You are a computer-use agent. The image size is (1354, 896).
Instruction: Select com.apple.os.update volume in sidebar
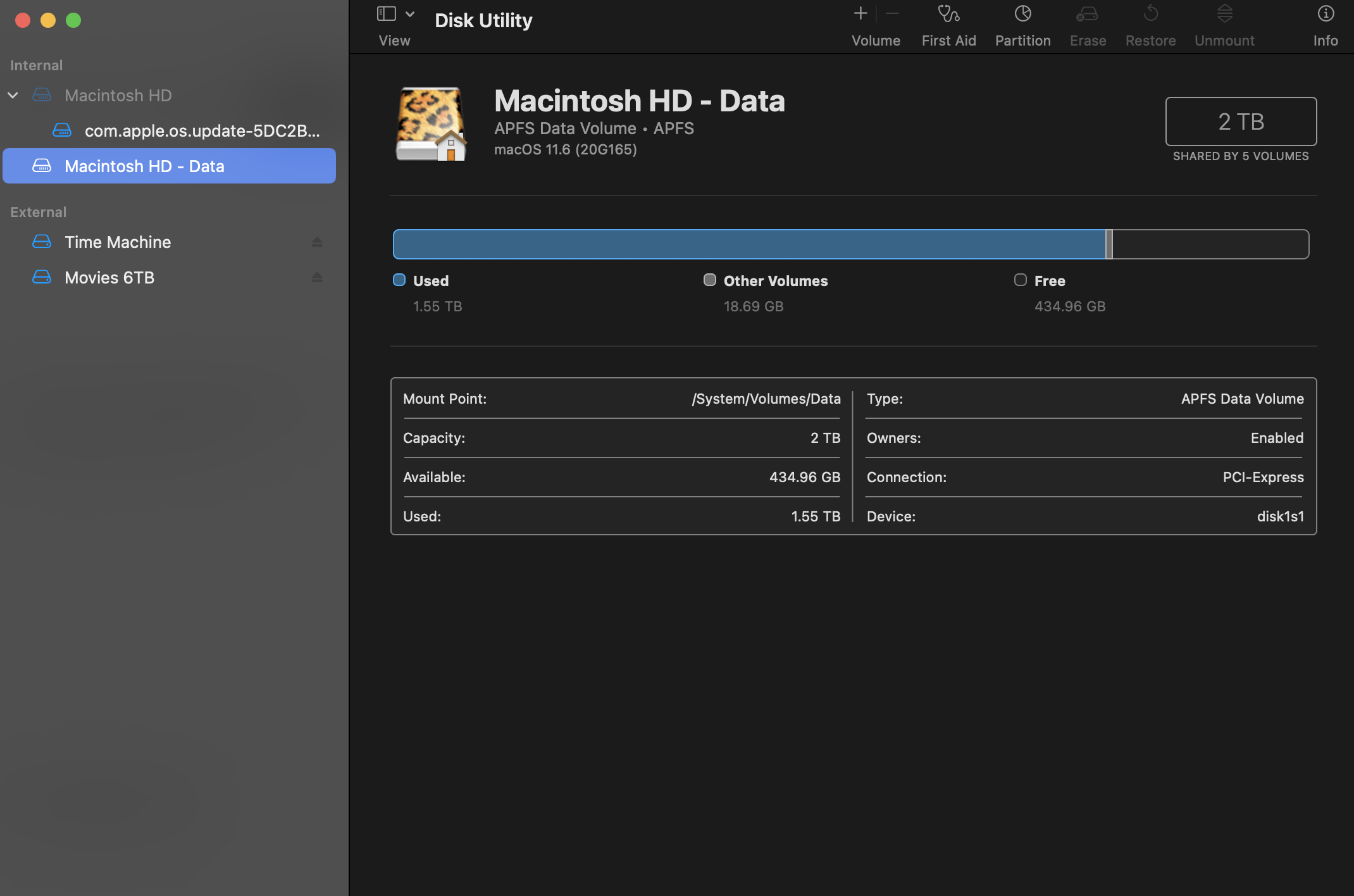pos(201,131)
